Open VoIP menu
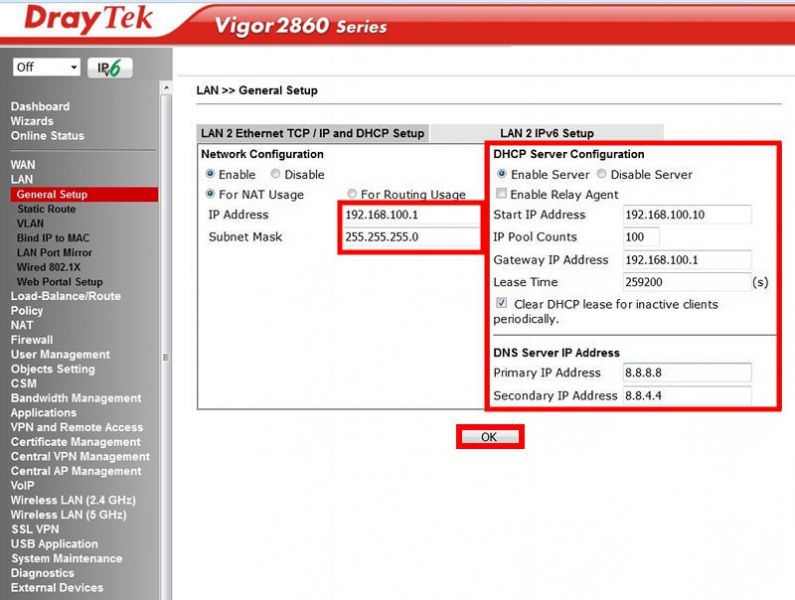795x600 pixels. (22, 486)
